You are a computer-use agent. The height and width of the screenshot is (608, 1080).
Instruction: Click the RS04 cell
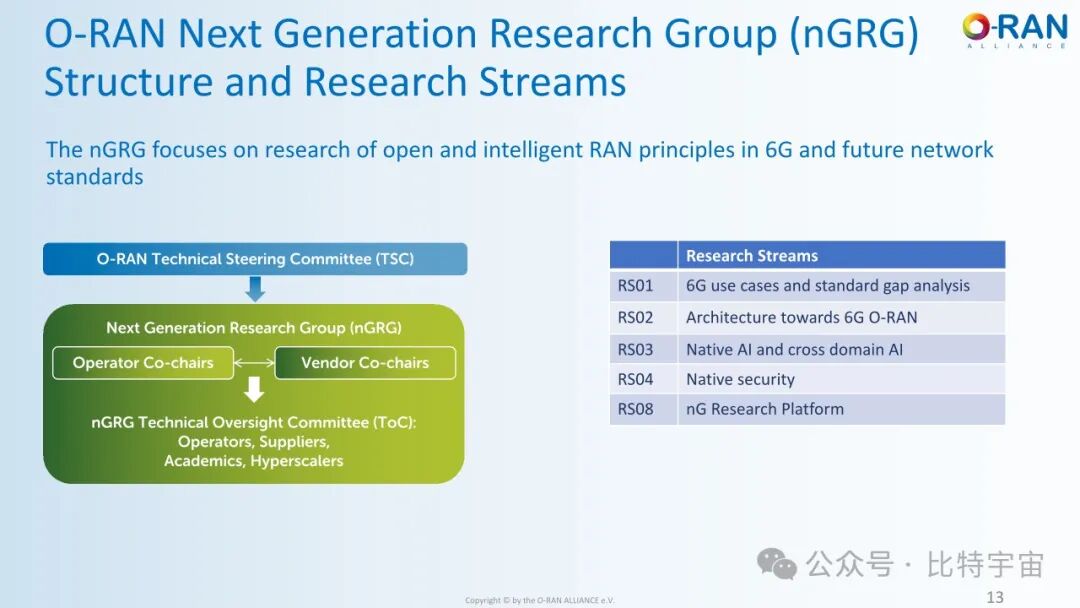tap(643, 379)
